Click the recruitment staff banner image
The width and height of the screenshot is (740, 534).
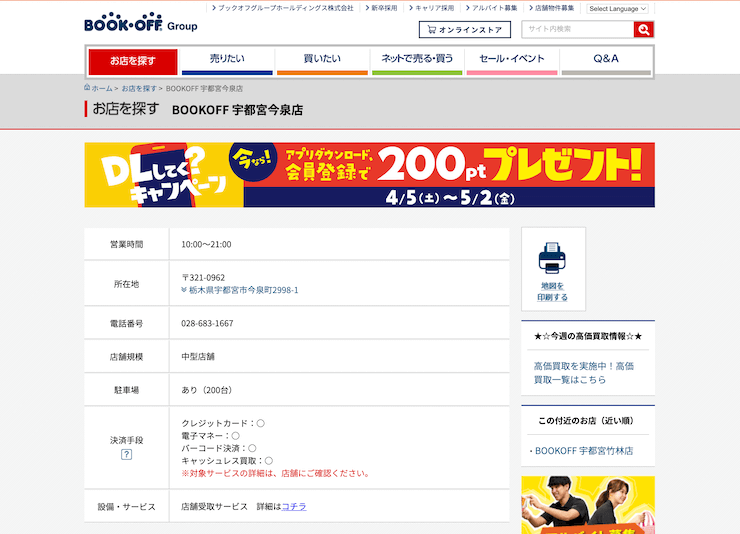point(588,505)
